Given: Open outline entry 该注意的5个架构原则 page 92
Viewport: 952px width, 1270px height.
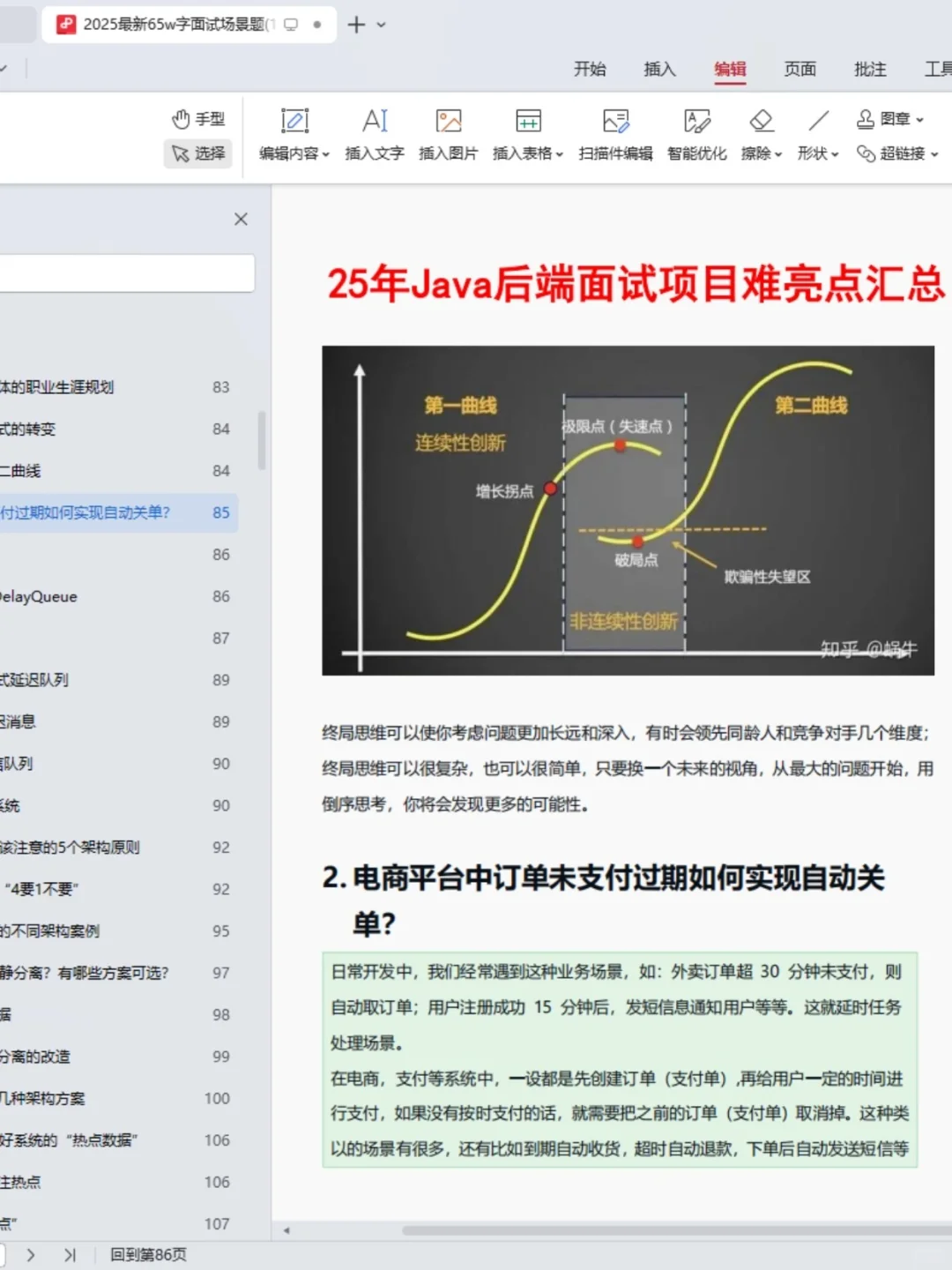Looking at the screenshot, I should (x=119, y=848).
